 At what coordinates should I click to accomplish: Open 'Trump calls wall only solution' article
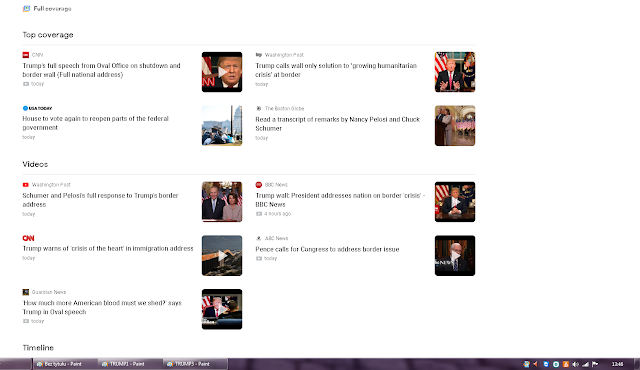pos(336,70)
